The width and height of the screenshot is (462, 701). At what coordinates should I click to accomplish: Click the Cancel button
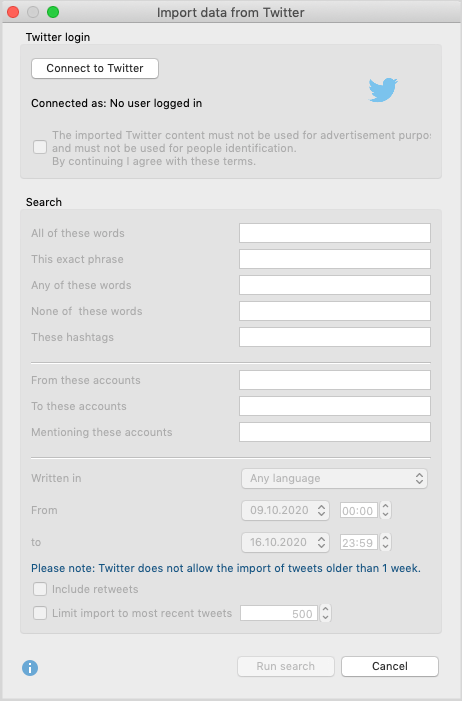coord(390,666)
